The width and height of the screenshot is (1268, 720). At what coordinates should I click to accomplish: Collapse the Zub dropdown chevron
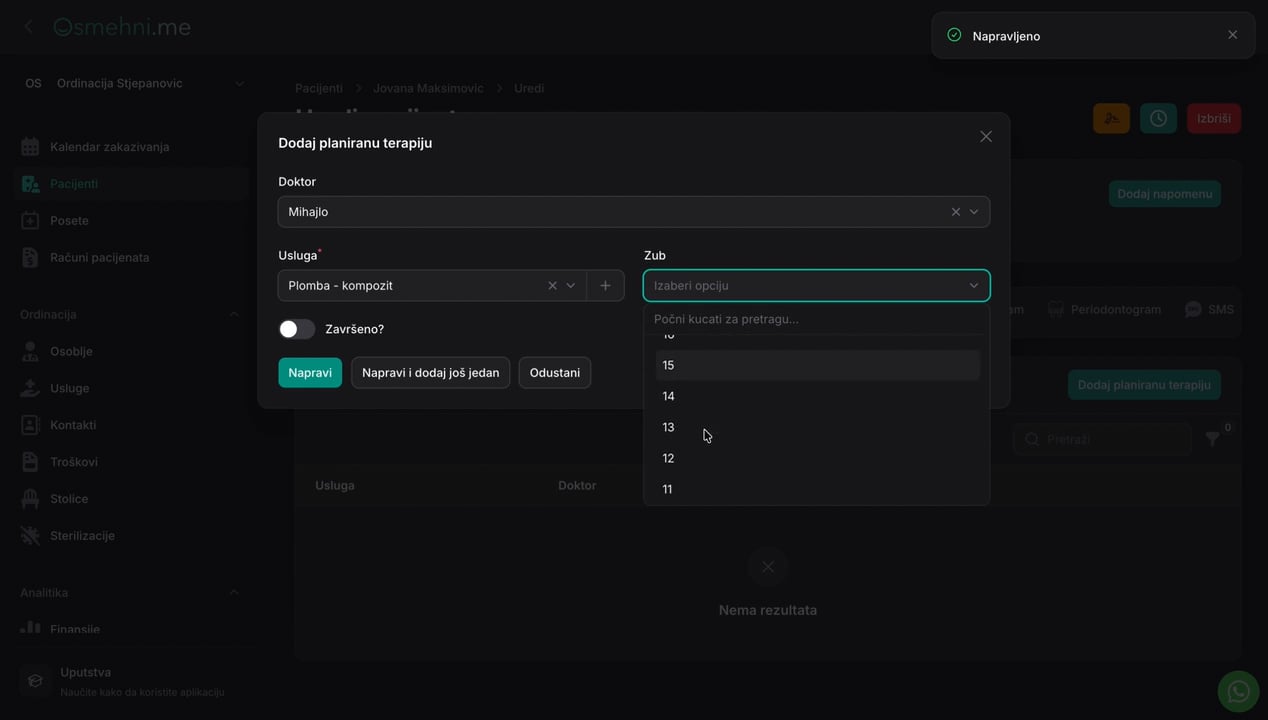(974, 286)
